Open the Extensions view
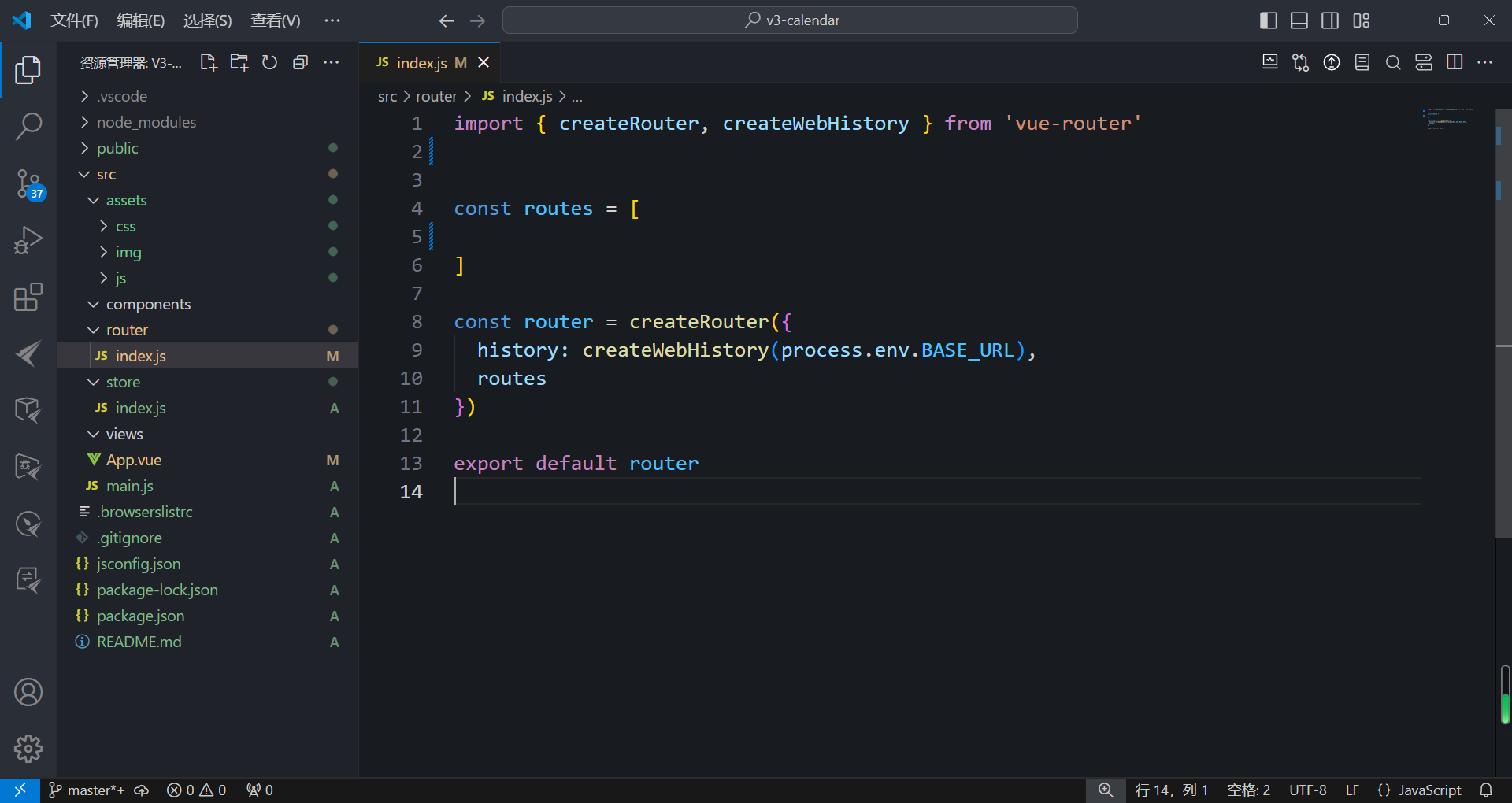This screenshot has width=1512, height=803. pyautogui.click(x=28, y=298)
